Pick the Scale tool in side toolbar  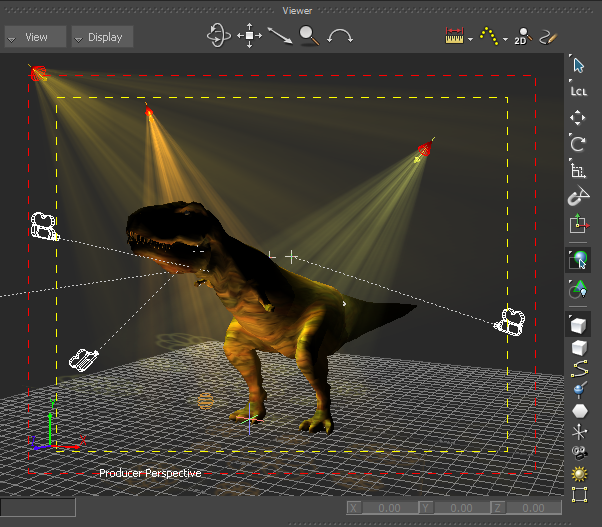click(578, 169)
